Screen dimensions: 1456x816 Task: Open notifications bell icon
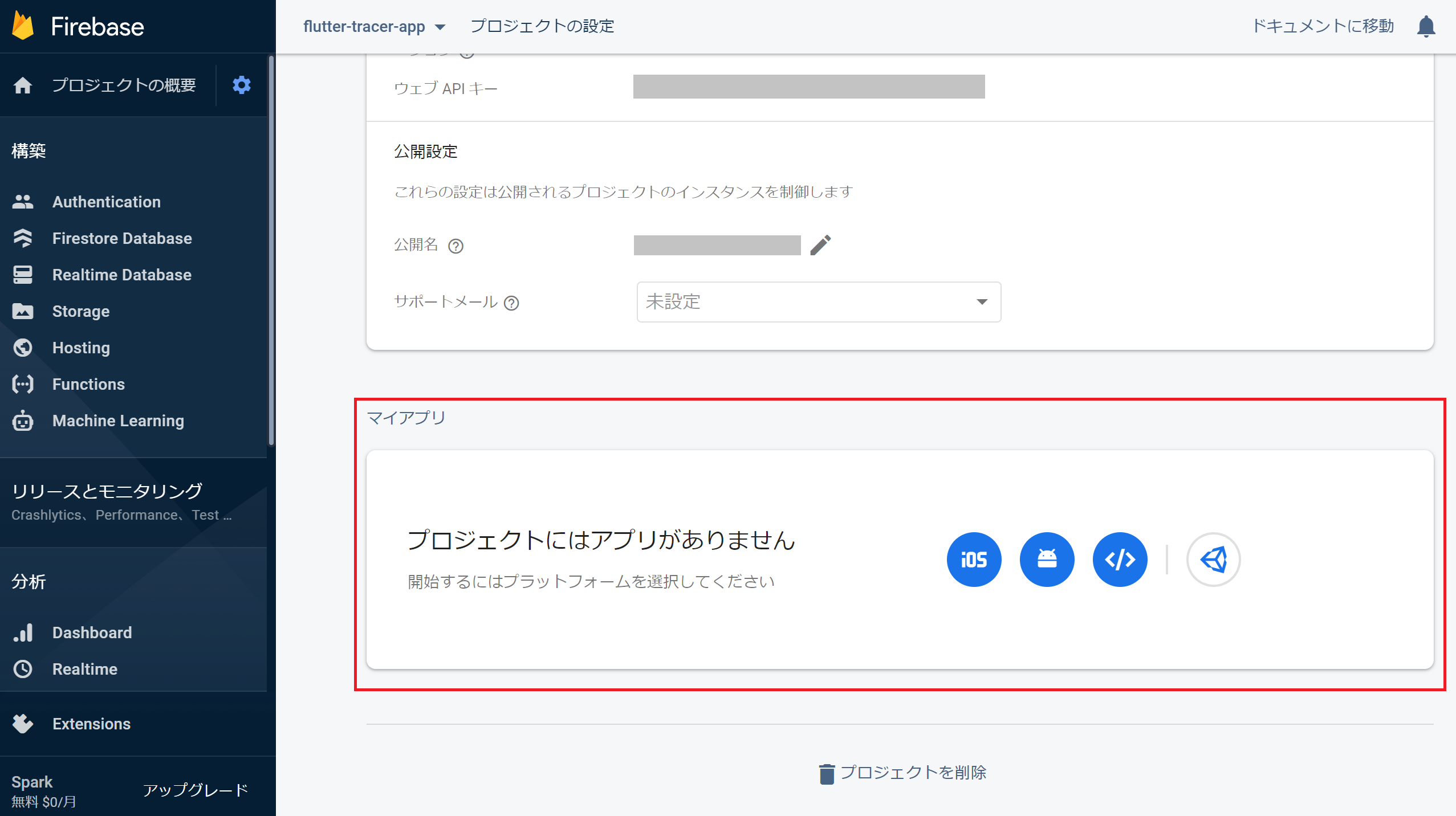[x=1426, y=26]
